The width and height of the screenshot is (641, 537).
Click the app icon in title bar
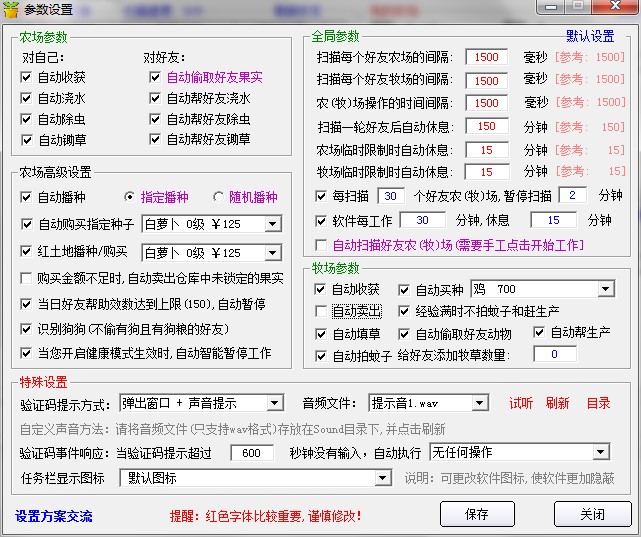[11, 9]
